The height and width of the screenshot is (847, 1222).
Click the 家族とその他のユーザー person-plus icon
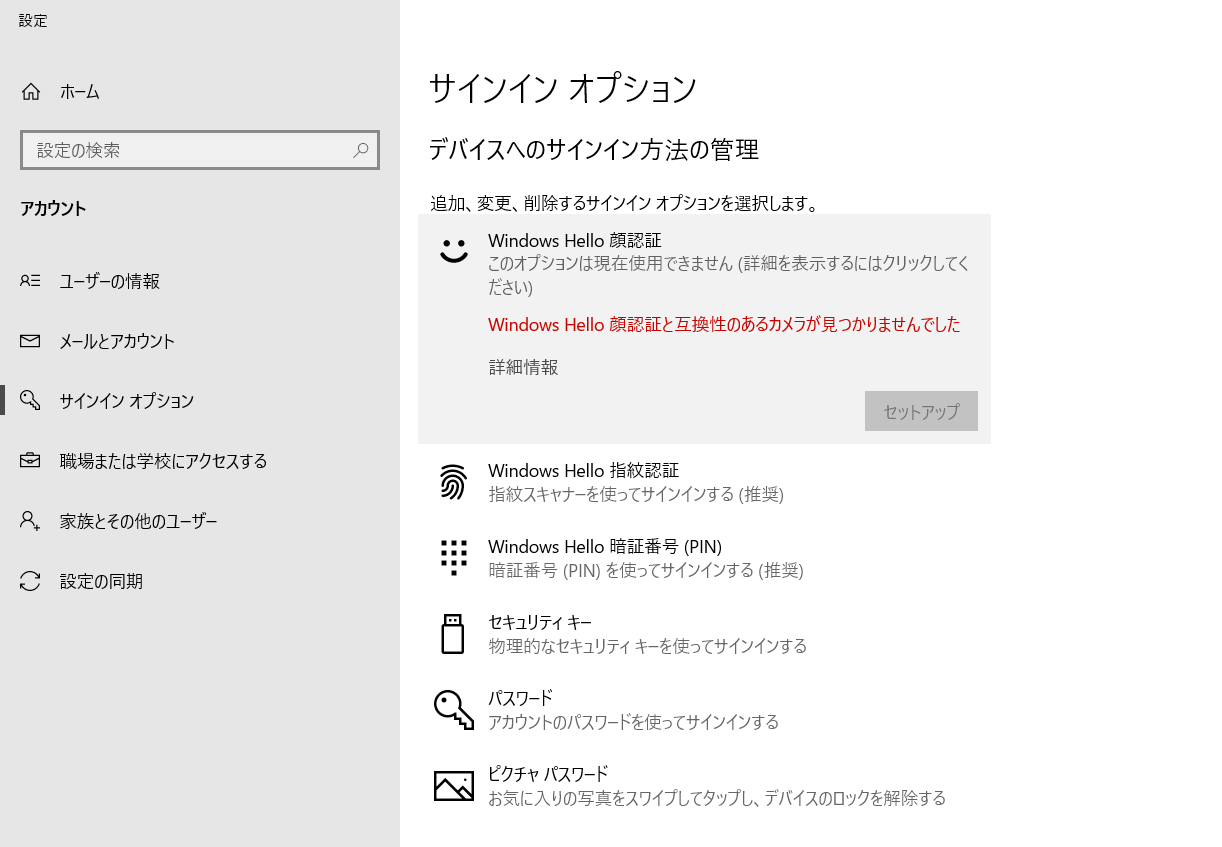[x=30, y=521]
